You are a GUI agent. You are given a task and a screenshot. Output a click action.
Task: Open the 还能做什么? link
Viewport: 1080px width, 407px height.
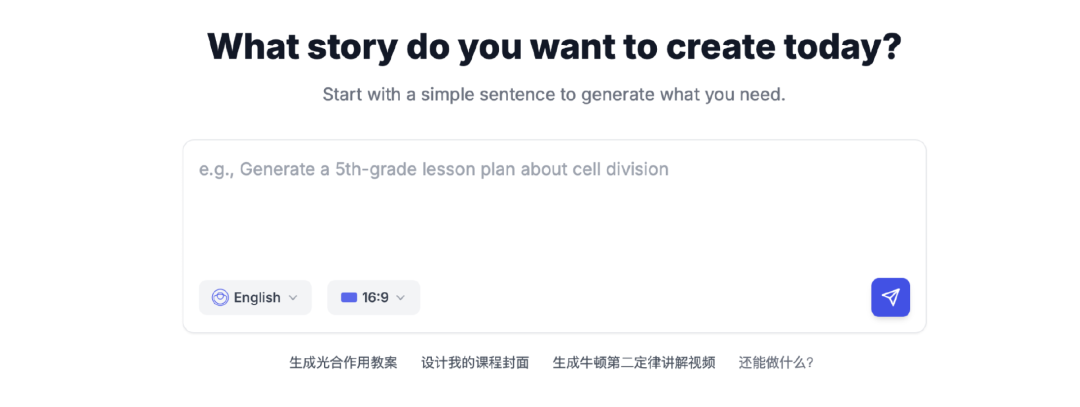(x=776, y=362)
